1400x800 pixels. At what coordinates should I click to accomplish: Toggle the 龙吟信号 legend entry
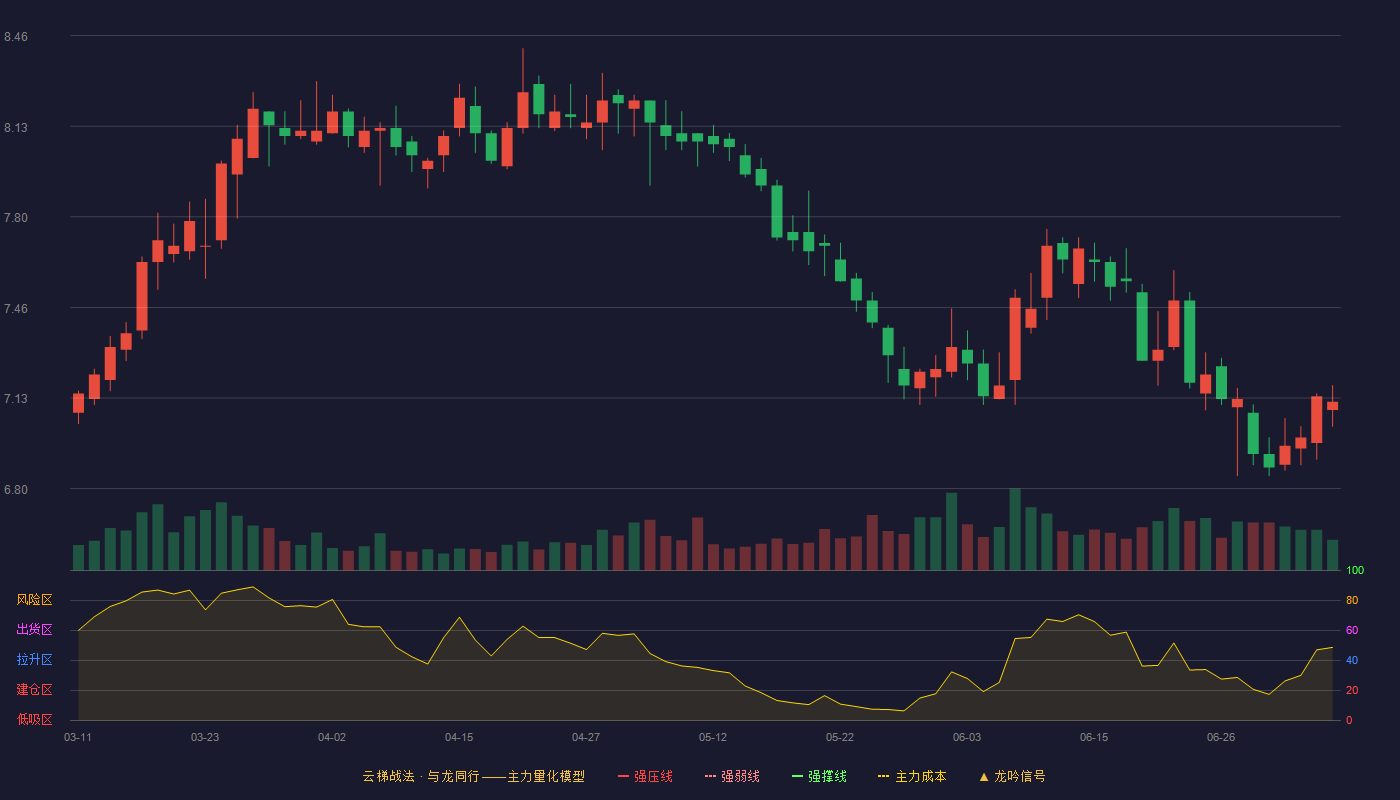pyautogui.click(x=1012, y=776)
